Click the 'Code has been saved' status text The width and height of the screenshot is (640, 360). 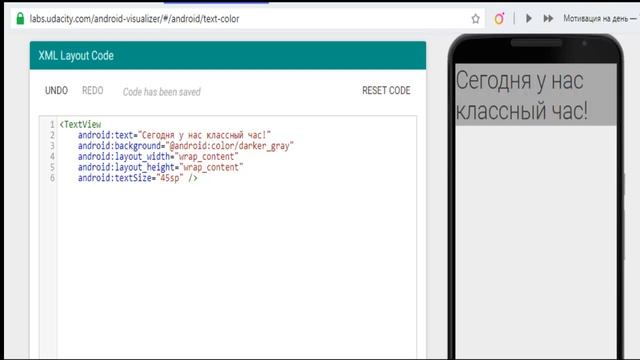coord(162,92)
